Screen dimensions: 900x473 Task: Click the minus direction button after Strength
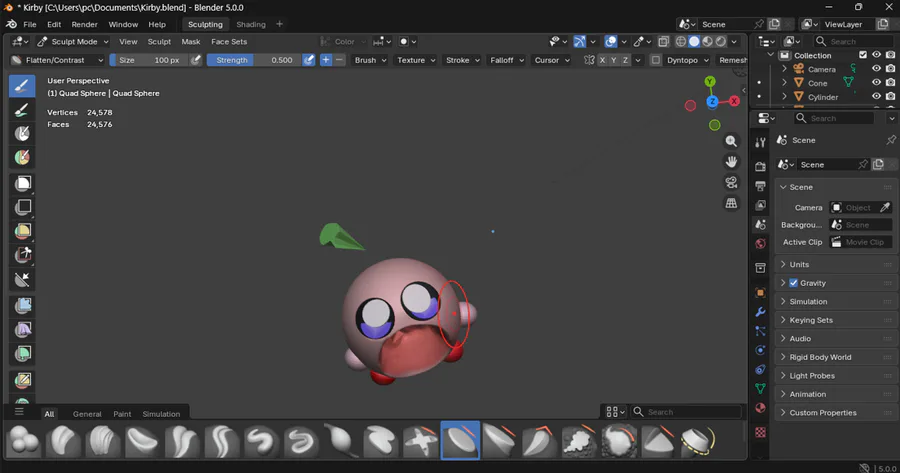click(339, 60)
